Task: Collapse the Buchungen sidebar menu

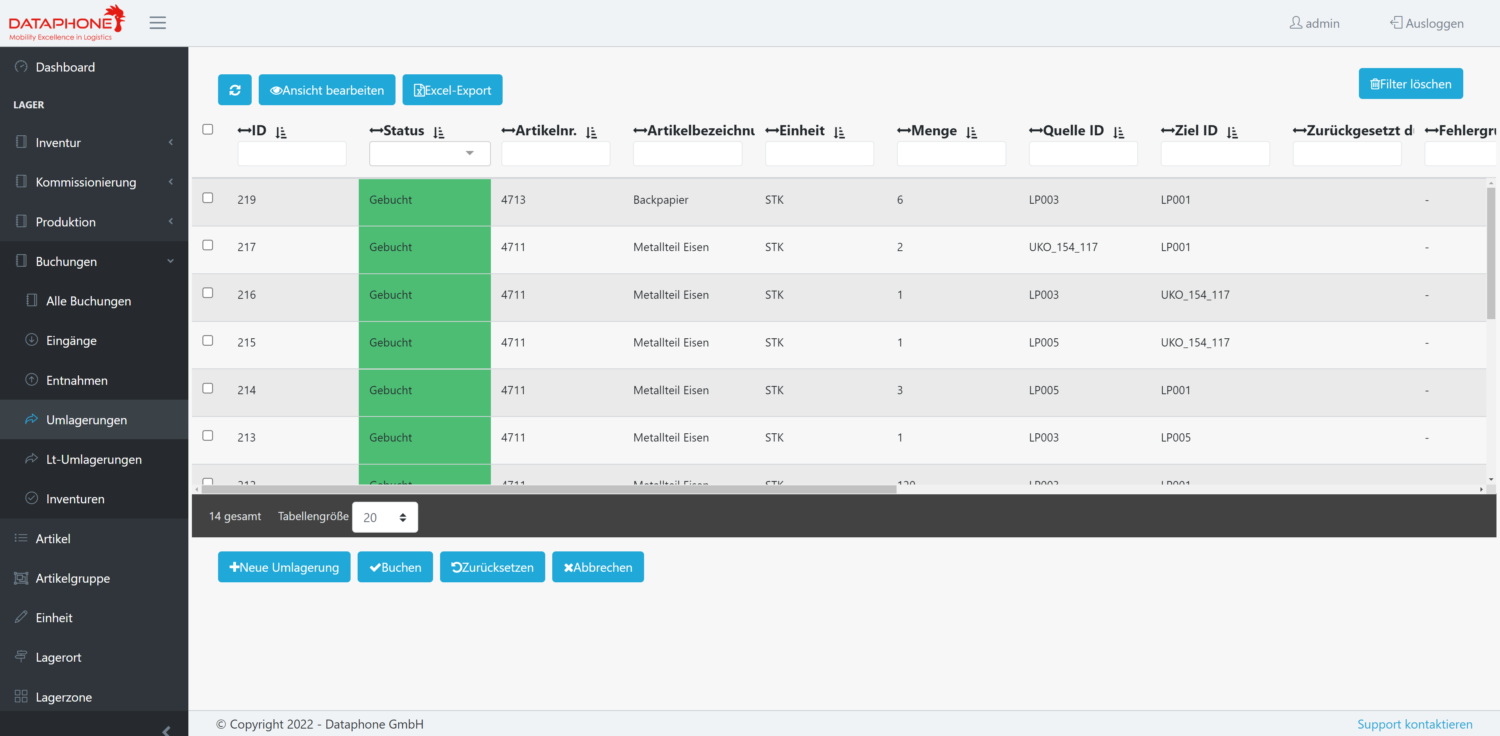Action: 67,261
